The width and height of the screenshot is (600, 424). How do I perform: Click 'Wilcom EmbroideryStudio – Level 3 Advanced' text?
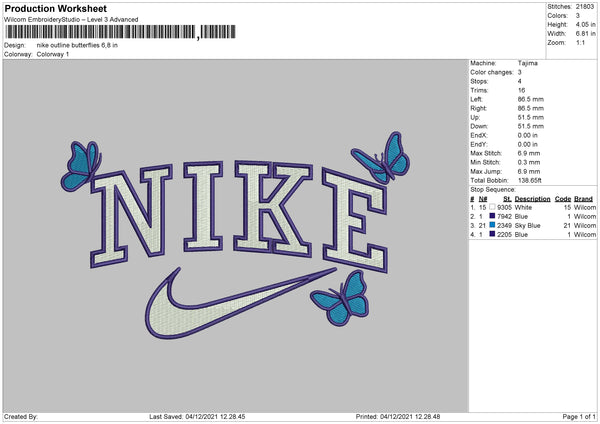click(x=71, y=20)
